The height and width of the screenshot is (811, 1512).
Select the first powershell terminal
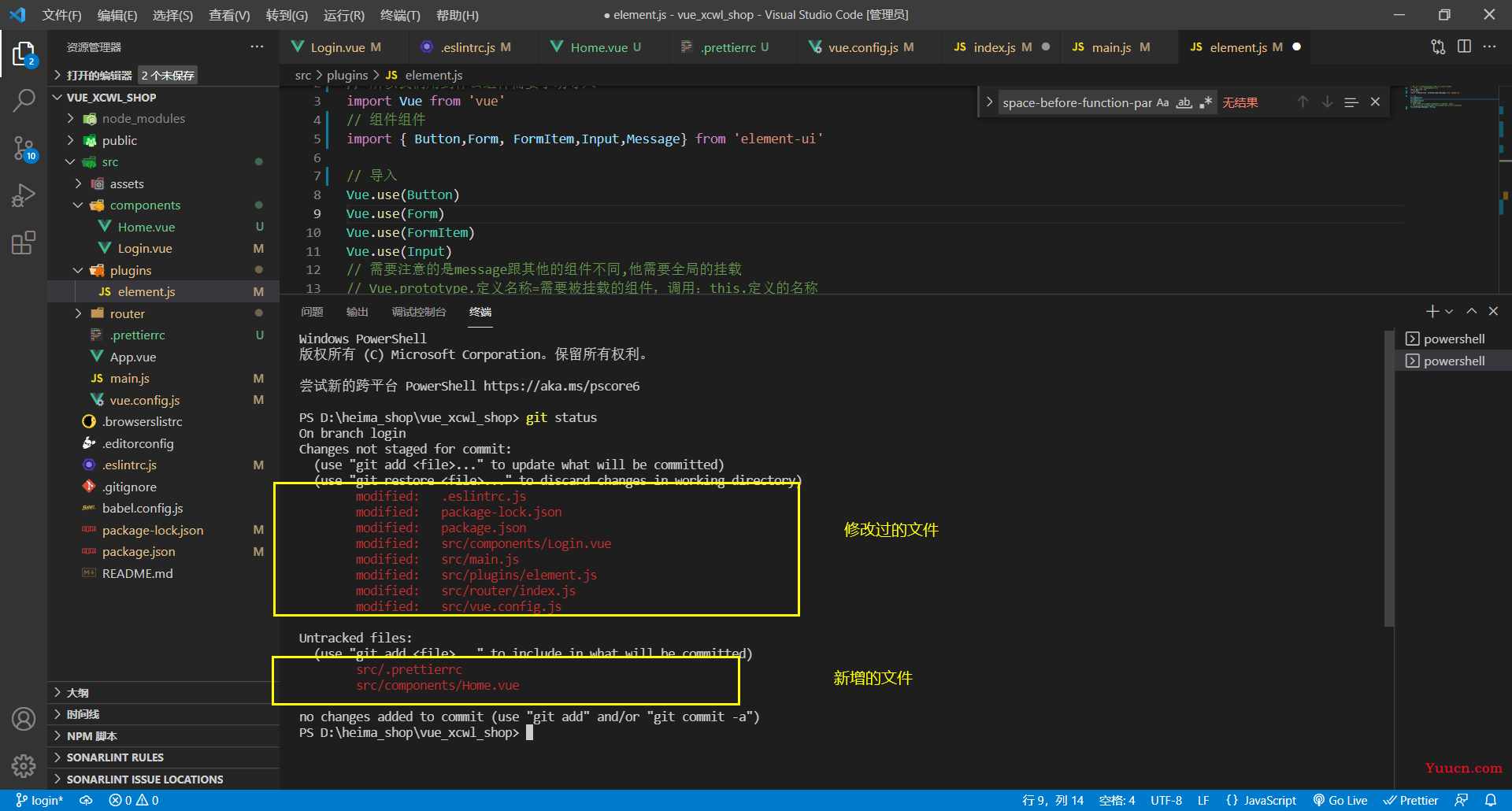(1453, 339)
